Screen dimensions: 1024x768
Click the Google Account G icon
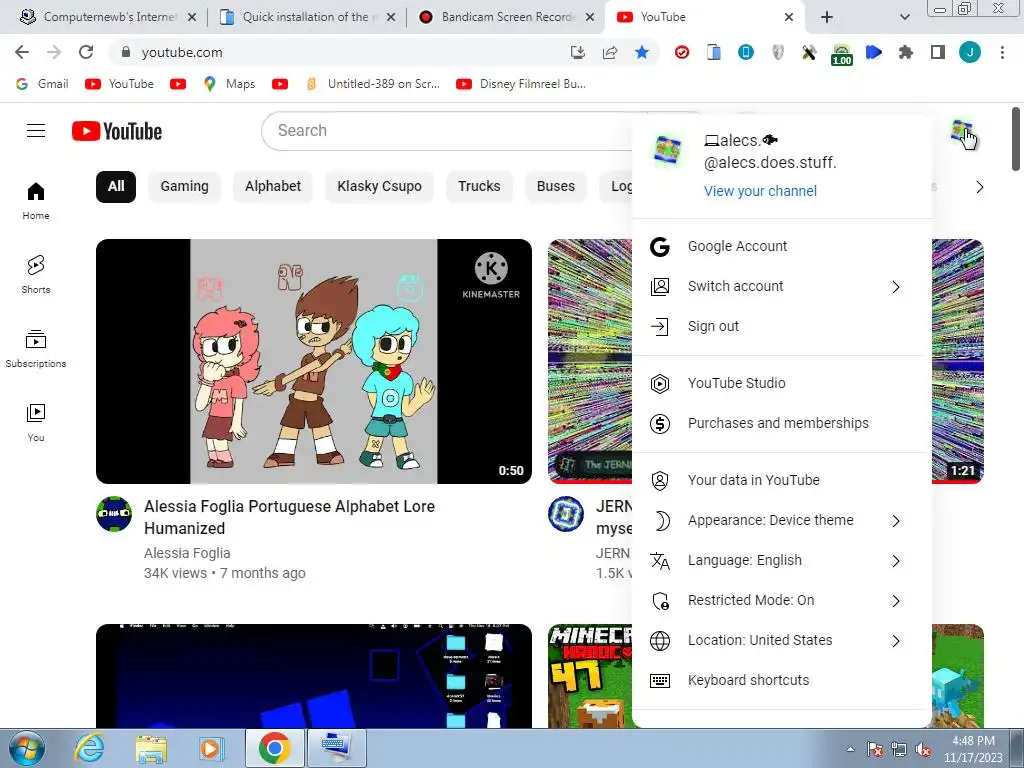pos(660,246)
